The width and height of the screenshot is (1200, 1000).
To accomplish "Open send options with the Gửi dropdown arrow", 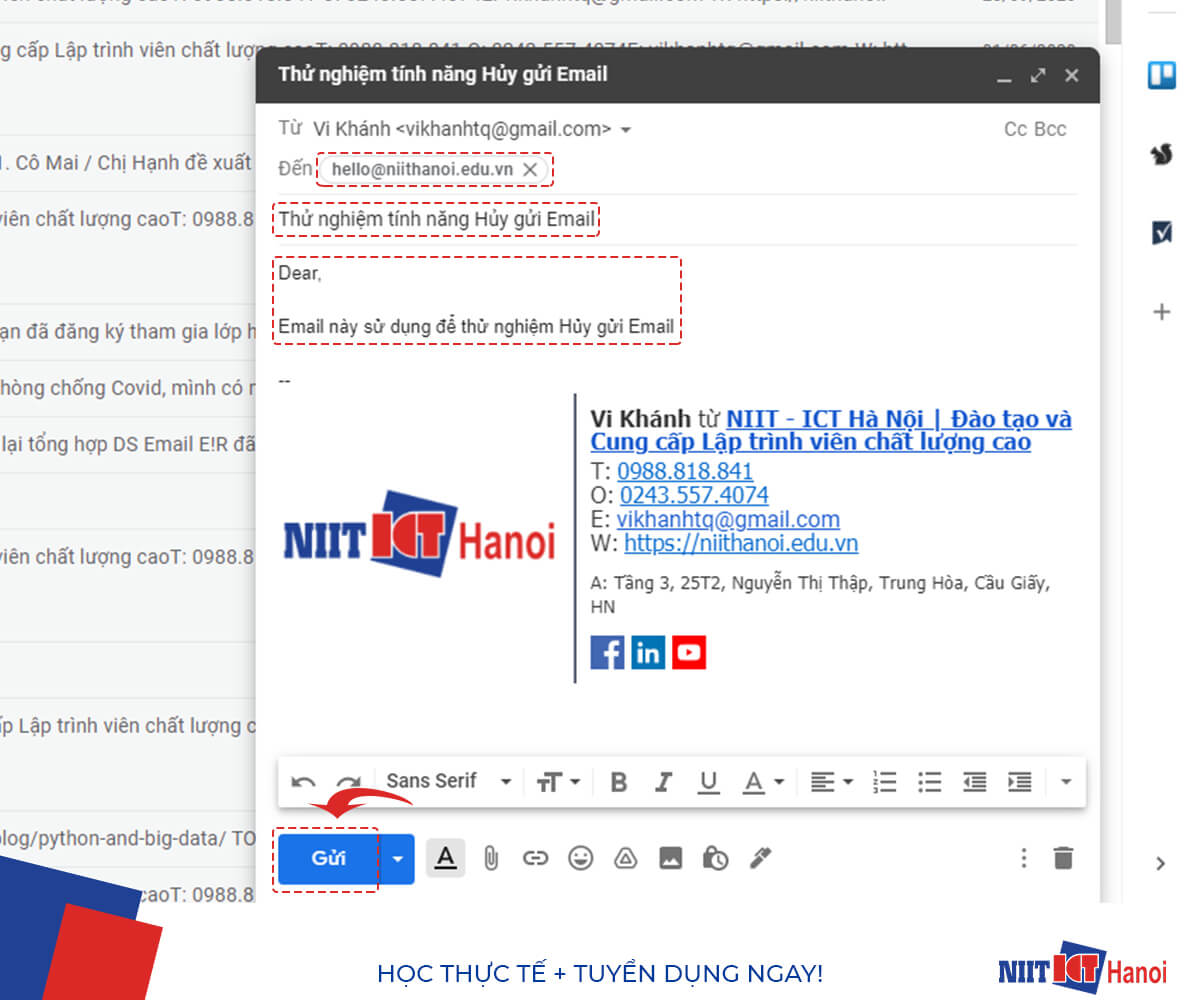I will tap(397, 858).
